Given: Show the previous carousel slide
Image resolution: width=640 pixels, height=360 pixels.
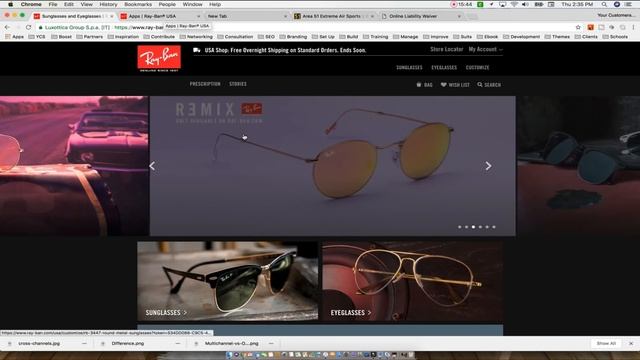Looking at the screenshot, I should point(152,166).
